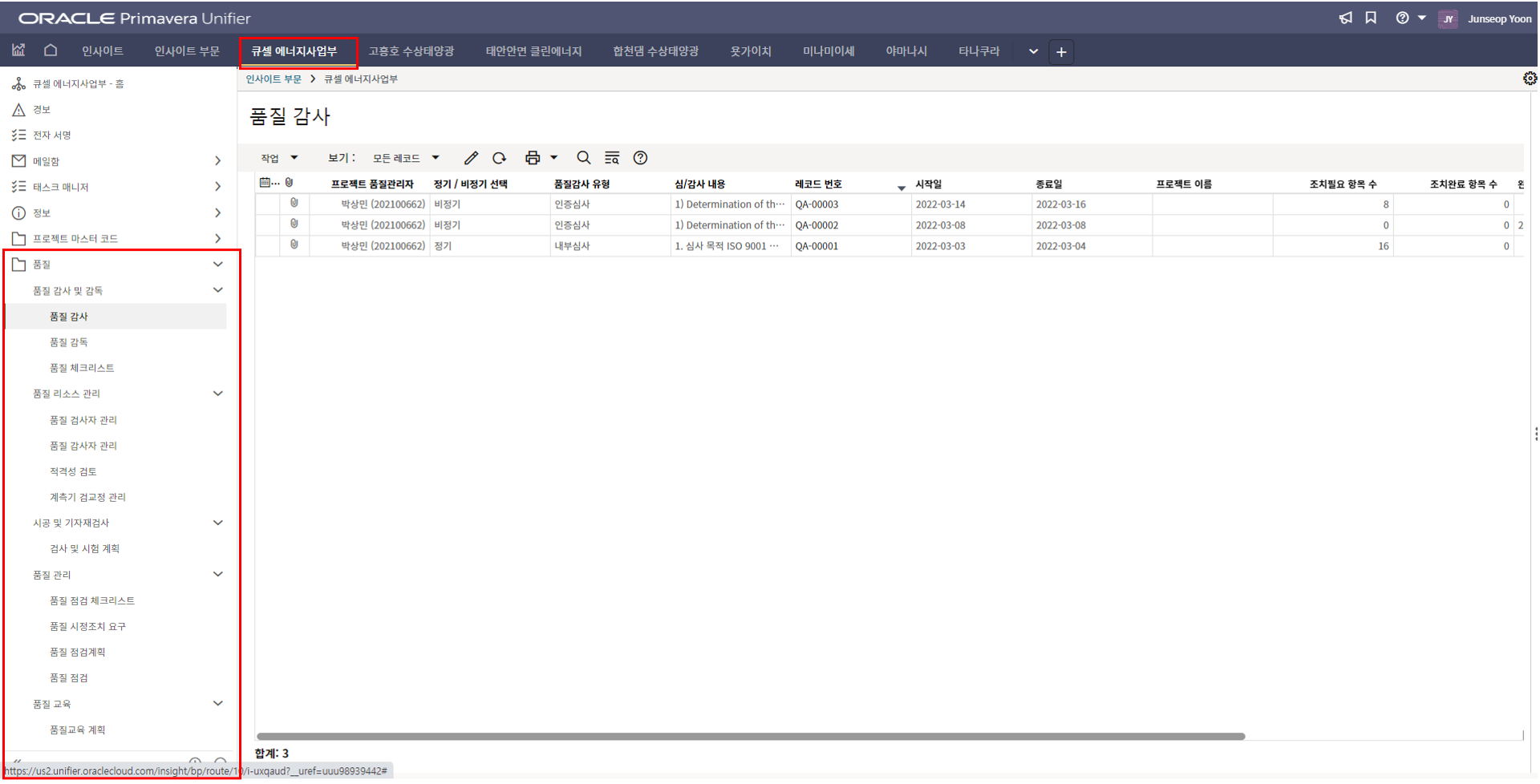Viewport: 1540px width, 784px height.
Task: Switch to the 고흥호 수상태양광 tab
Action: coord(411,51)
